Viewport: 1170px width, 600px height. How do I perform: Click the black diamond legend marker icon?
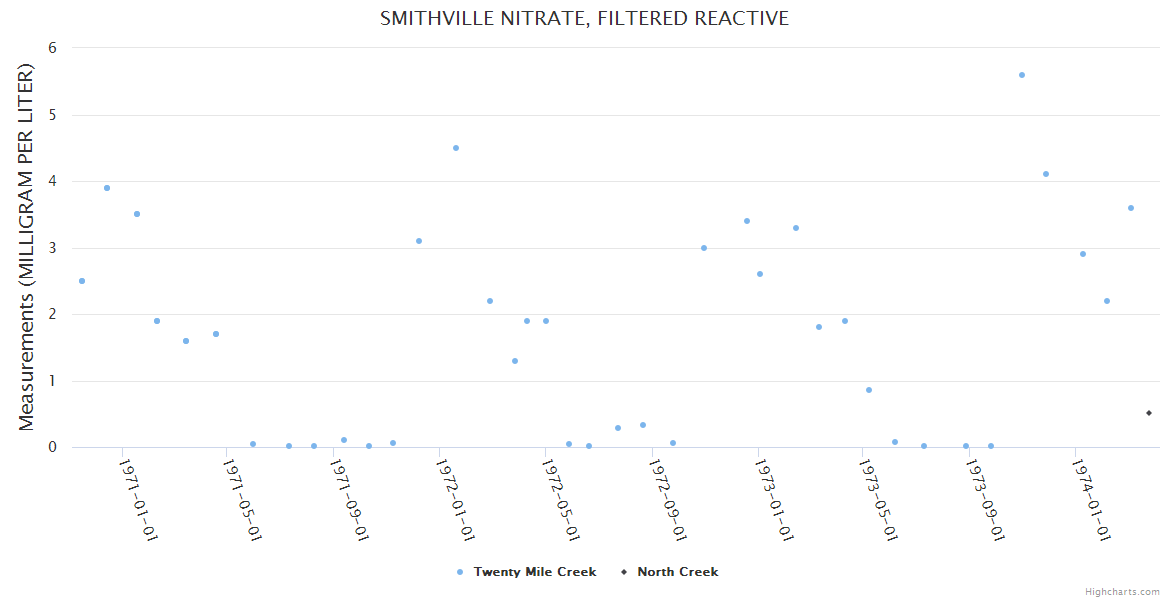(624, 572)
